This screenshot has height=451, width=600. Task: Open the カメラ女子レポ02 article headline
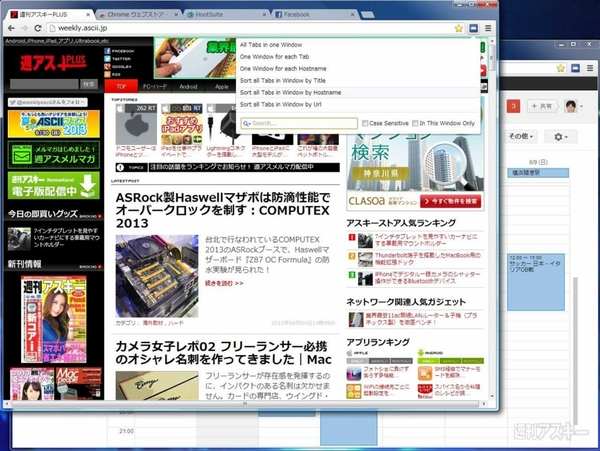click(x=223, y=353)
